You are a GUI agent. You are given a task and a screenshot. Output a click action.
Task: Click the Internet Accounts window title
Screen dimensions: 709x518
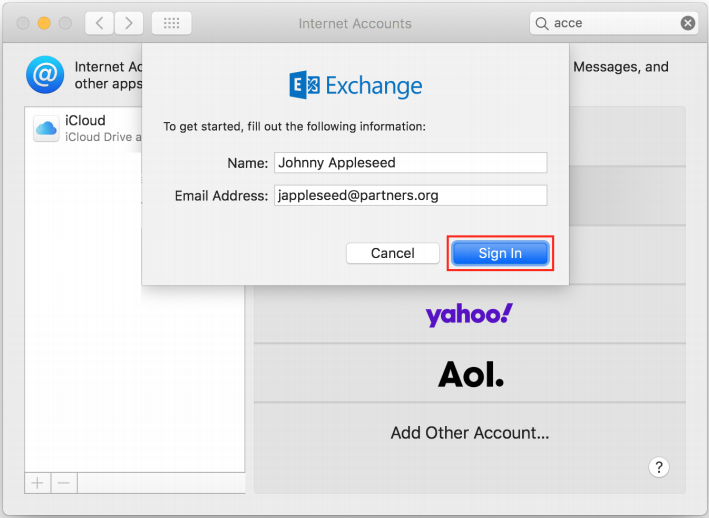pyautogui.click(x=355, y=24)
